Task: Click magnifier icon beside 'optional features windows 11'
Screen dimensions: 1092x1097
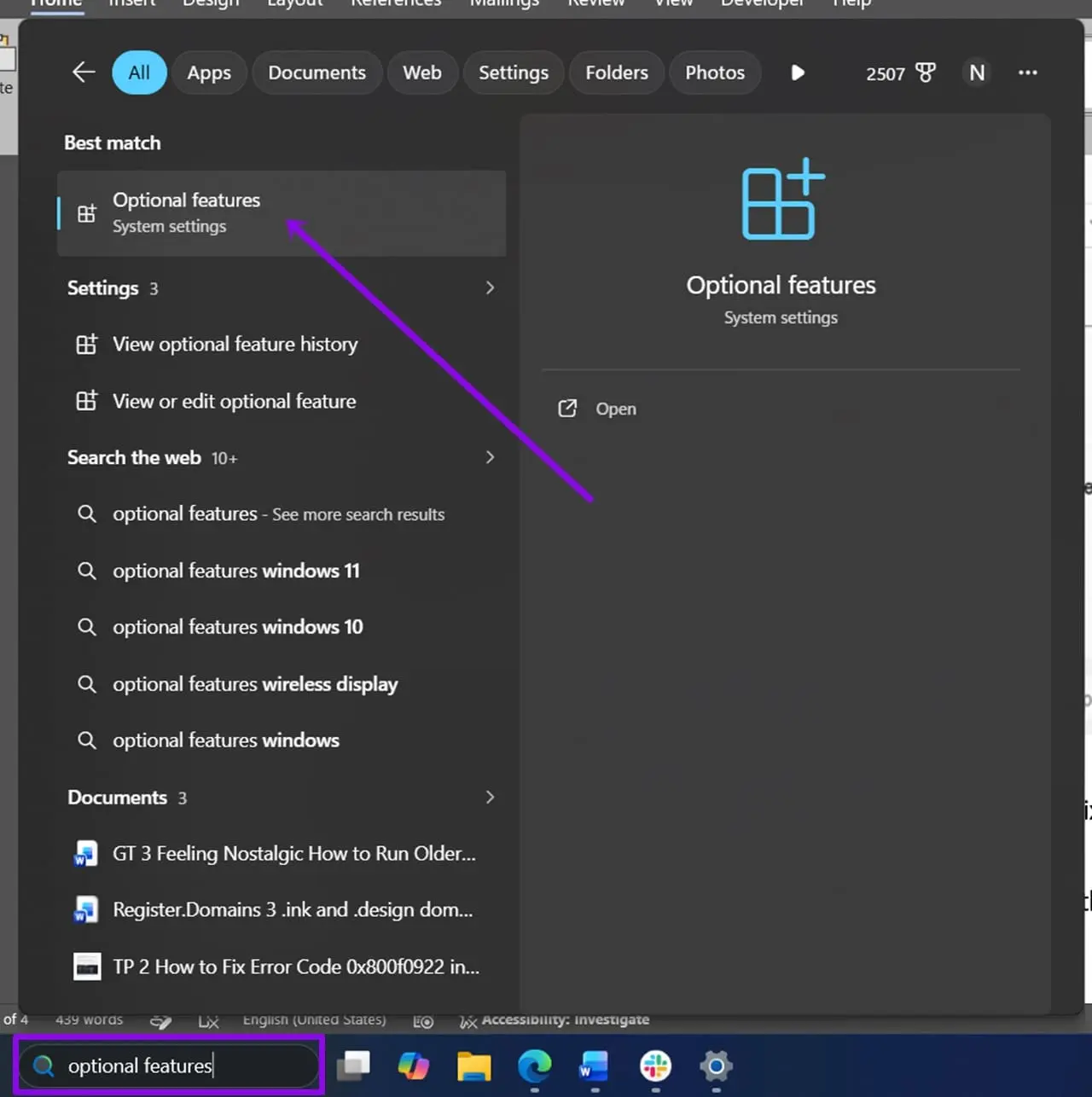Action: 87,571
